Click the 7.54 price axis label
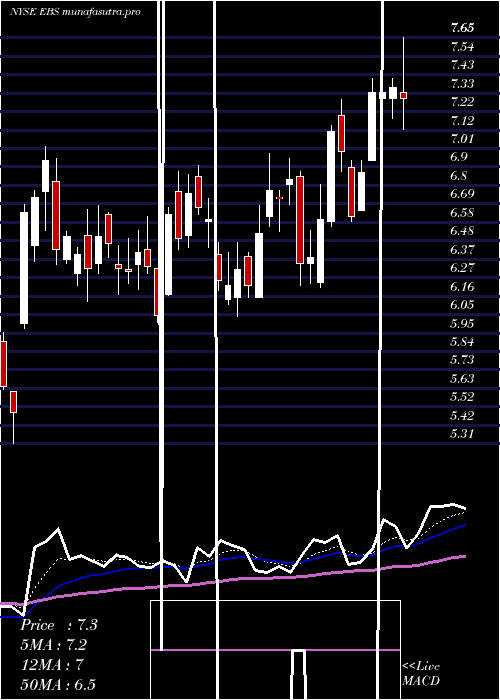Screen dimensions: 500x700 click(462, 46)
